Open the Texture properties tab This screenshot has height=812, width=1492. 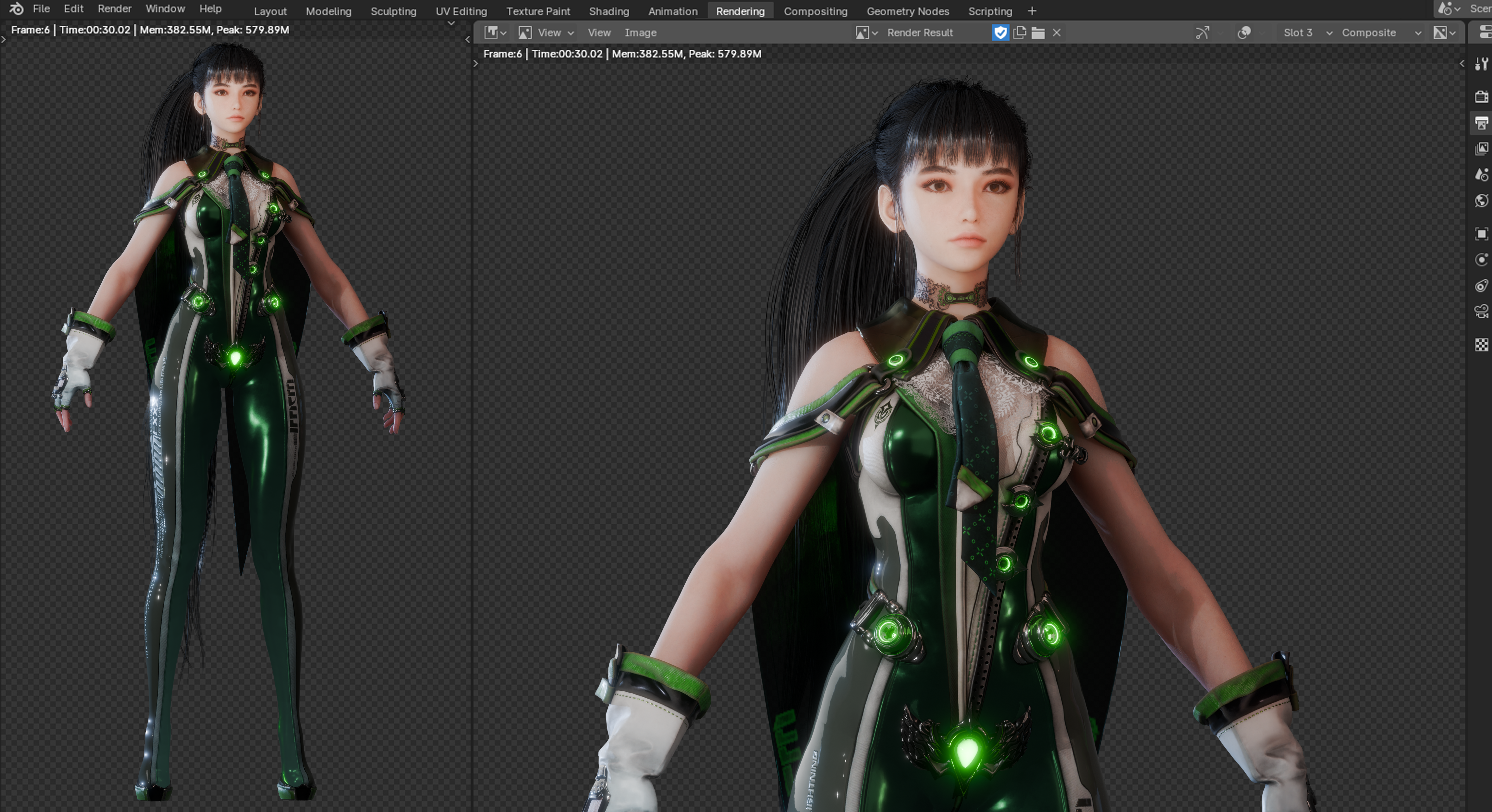[1482, 345]
